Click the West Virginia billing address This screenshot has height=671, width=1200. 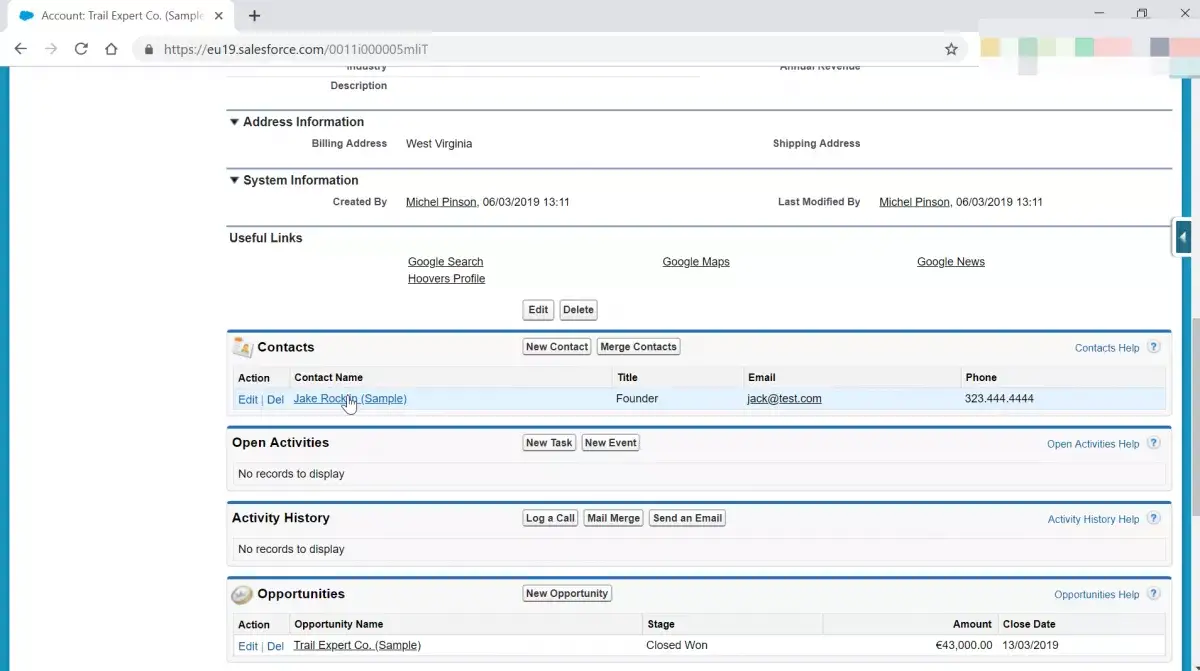(x=439, y=144)
